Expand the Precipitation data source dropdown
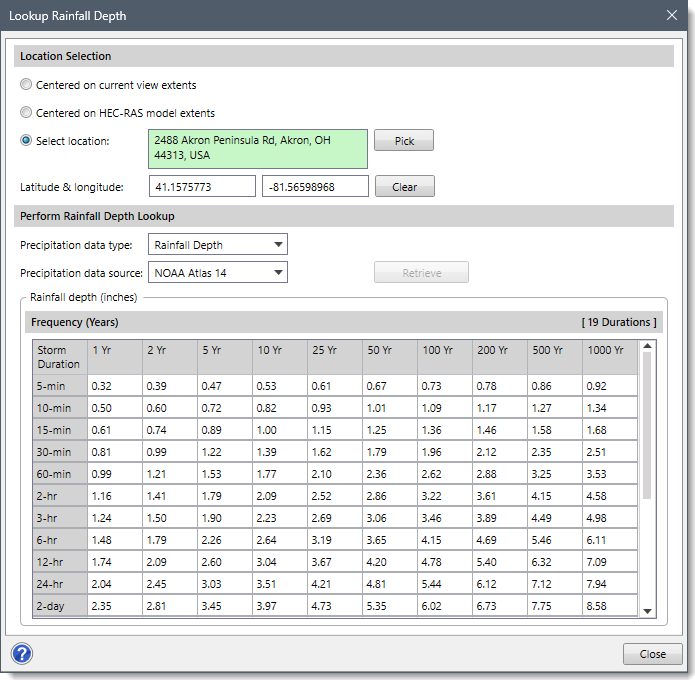 click(x=218, y=273)
